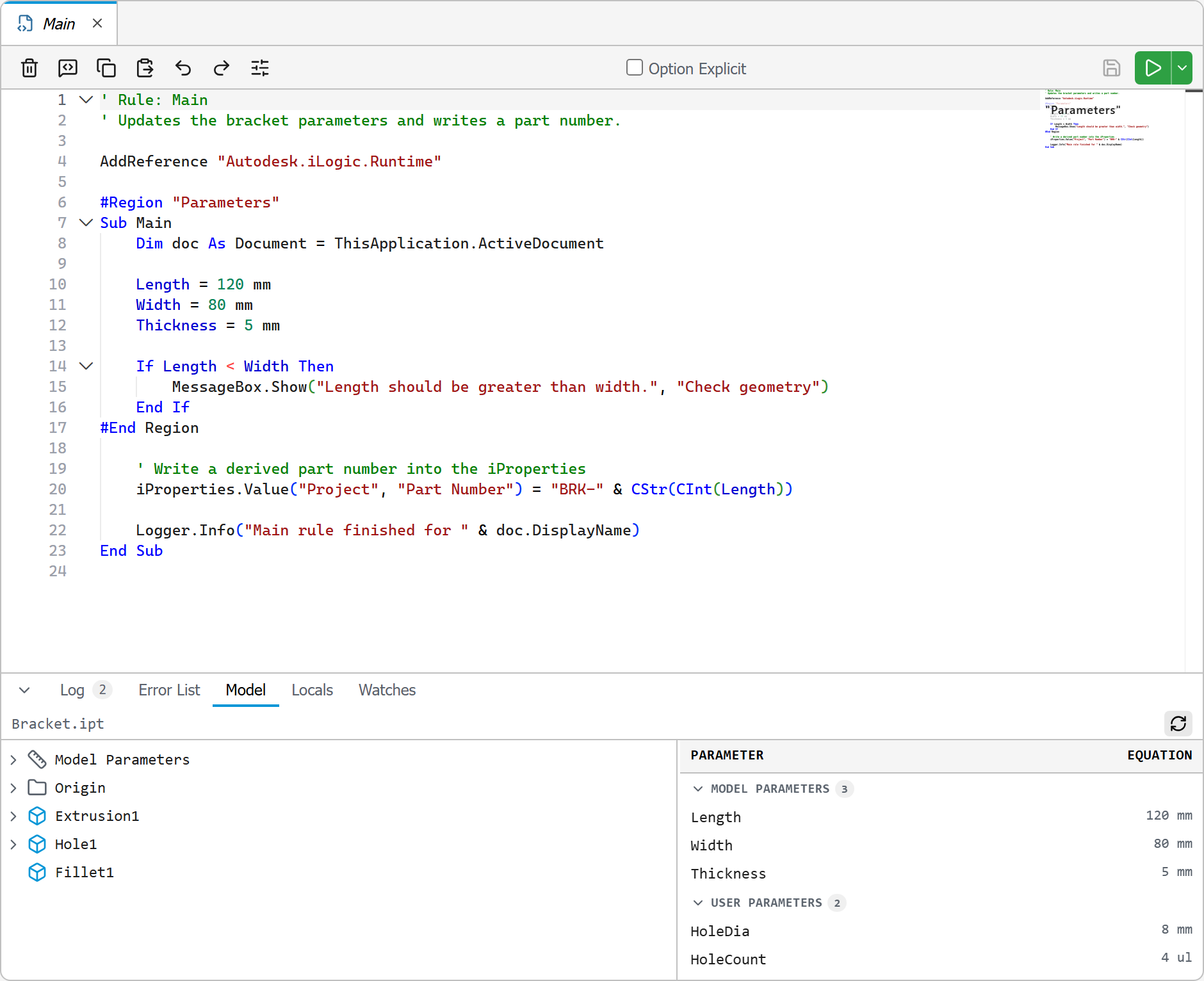
Task: Collapse the MODEL PARAMETERS group
Action: coord(698,789)
